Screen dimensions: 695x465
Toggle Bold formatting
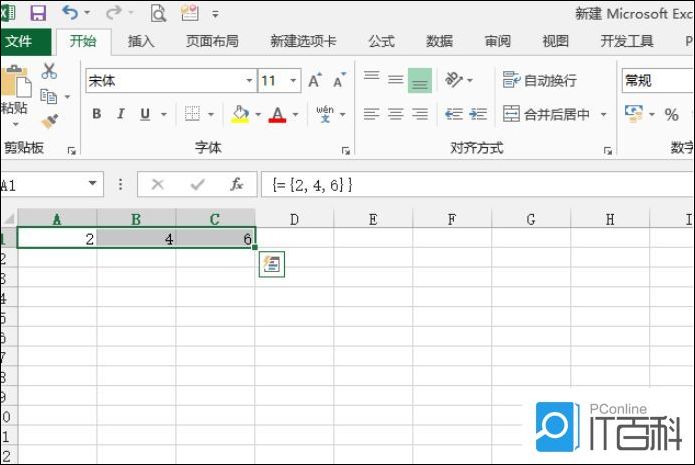pos(97,114)
